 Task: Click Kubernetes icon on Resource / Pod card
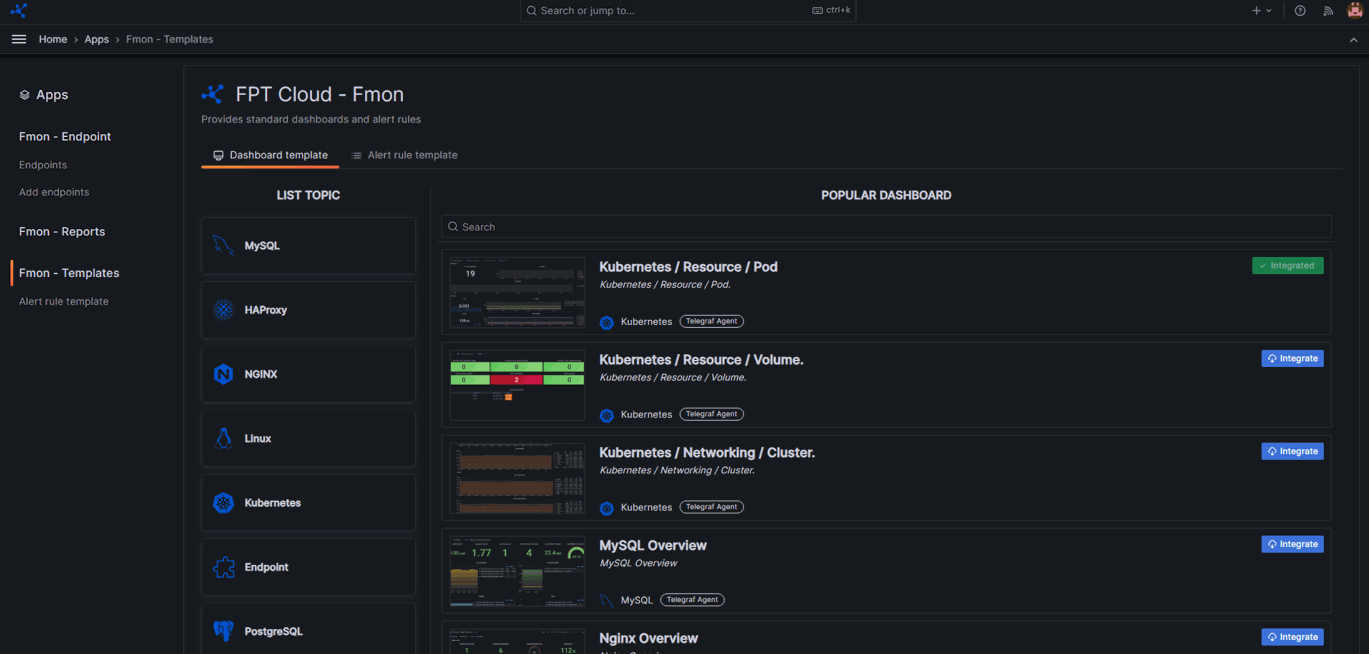point(606,322)
